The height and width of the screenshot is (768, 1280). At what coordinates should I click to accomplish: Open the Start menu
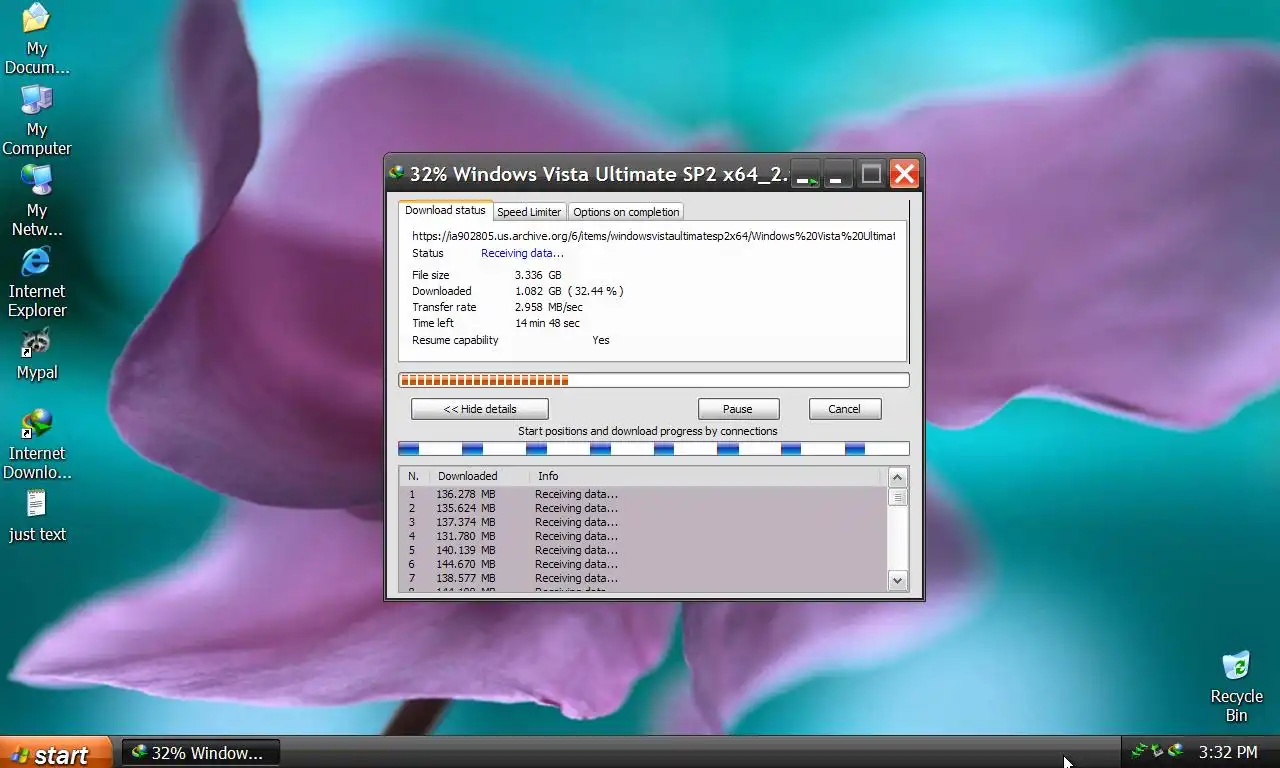coord(56,753)
